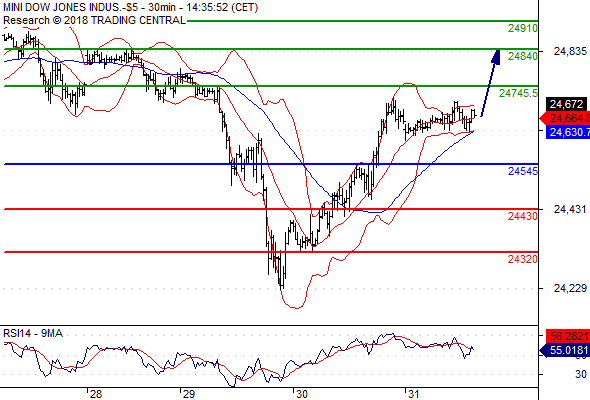The image size is (590, 400).
Task: Click the 31 date marker on time axis
Action: click(x=413, y=394)
